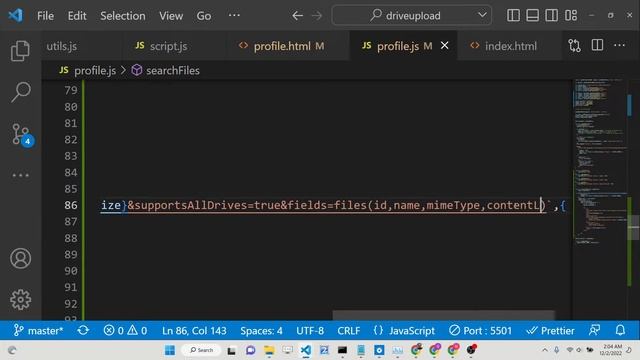This screenshot has height=360, width=640.
Task: Open the File menu
Action: pos(45,16)
